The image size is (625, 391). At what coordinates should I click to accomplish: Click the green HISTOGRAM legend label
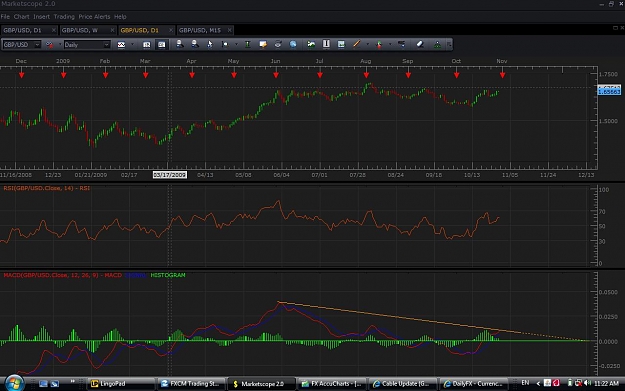click(168, 275)
